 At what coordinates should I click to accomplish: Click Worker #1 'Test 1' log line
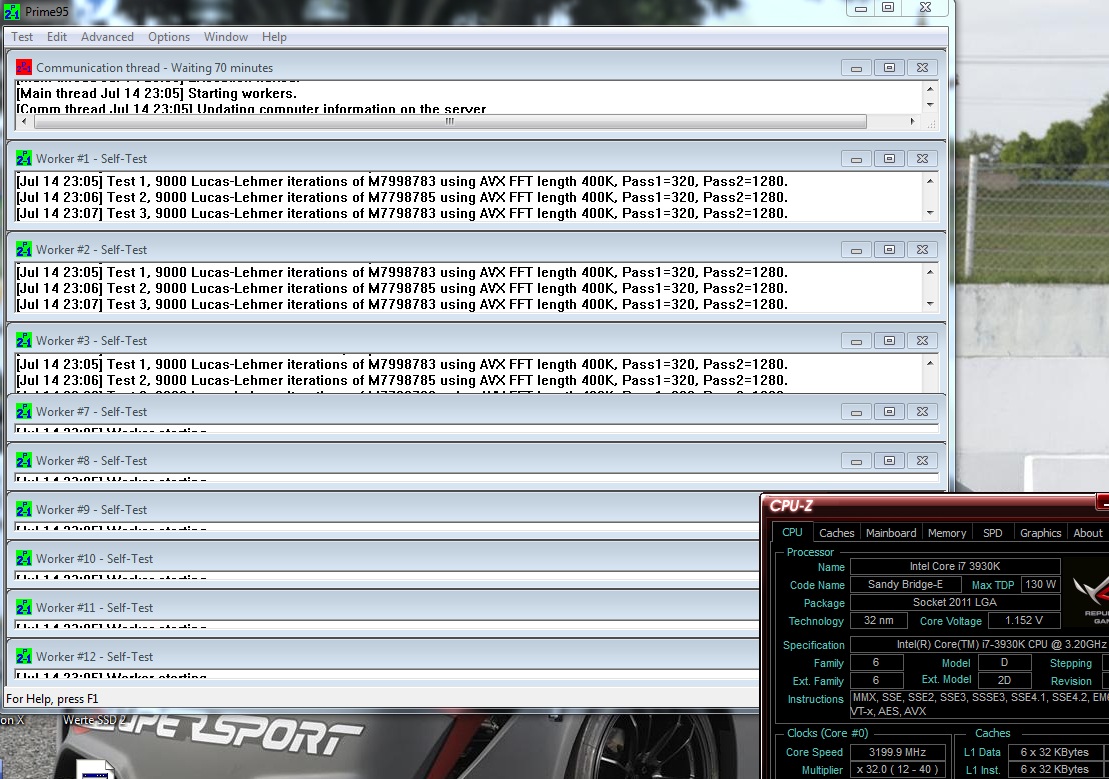(402, 181)
